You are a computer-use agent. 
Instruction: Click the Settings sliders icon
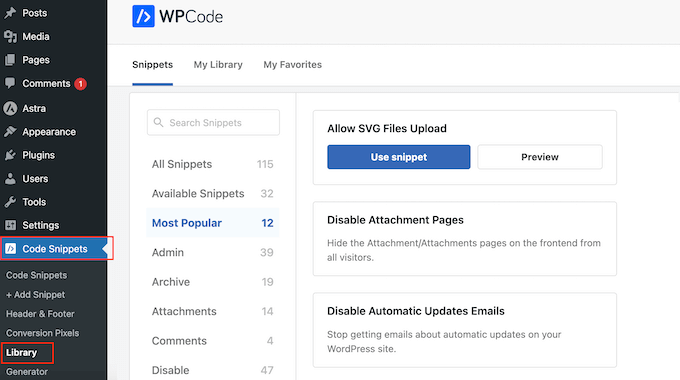pyautogui.click(x=10, y=225)
